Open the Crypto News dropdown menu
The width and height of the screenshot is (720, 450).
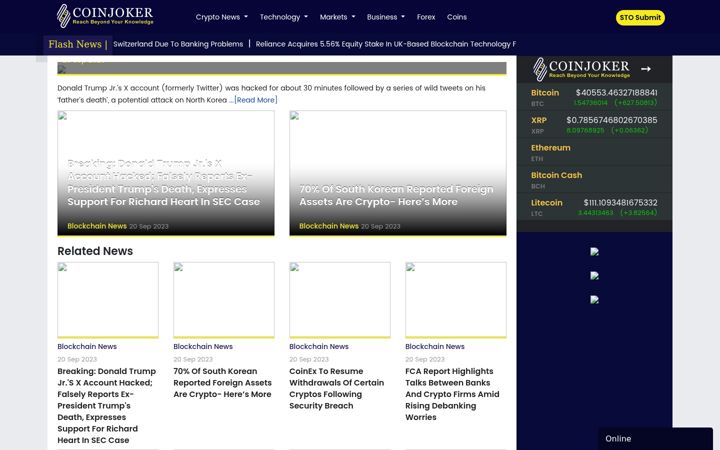[221, 17]
